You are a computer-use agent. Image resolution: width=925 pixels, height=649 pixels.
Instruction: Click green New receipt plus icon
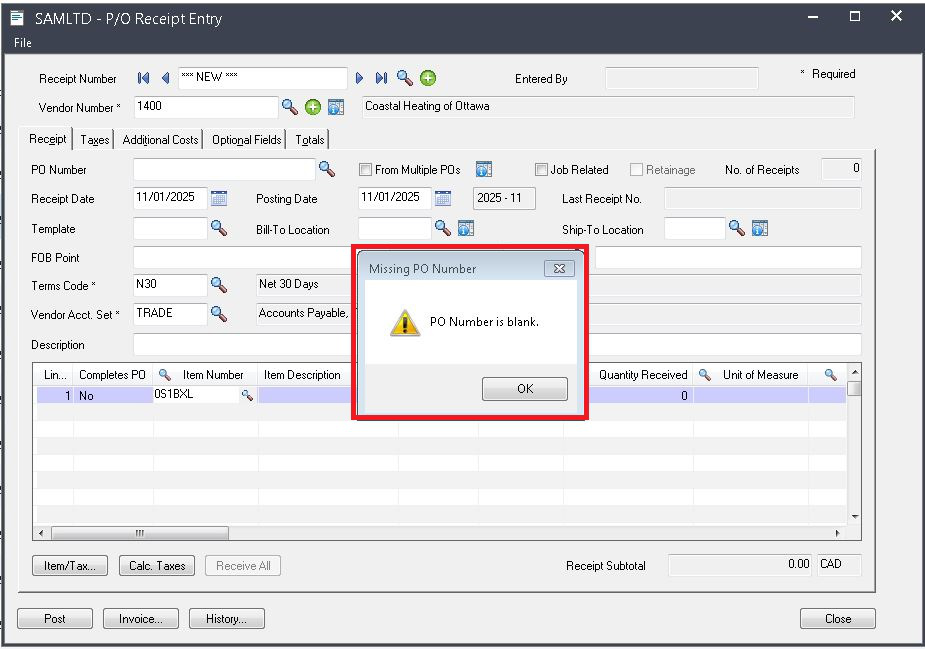tap(428, 78)
